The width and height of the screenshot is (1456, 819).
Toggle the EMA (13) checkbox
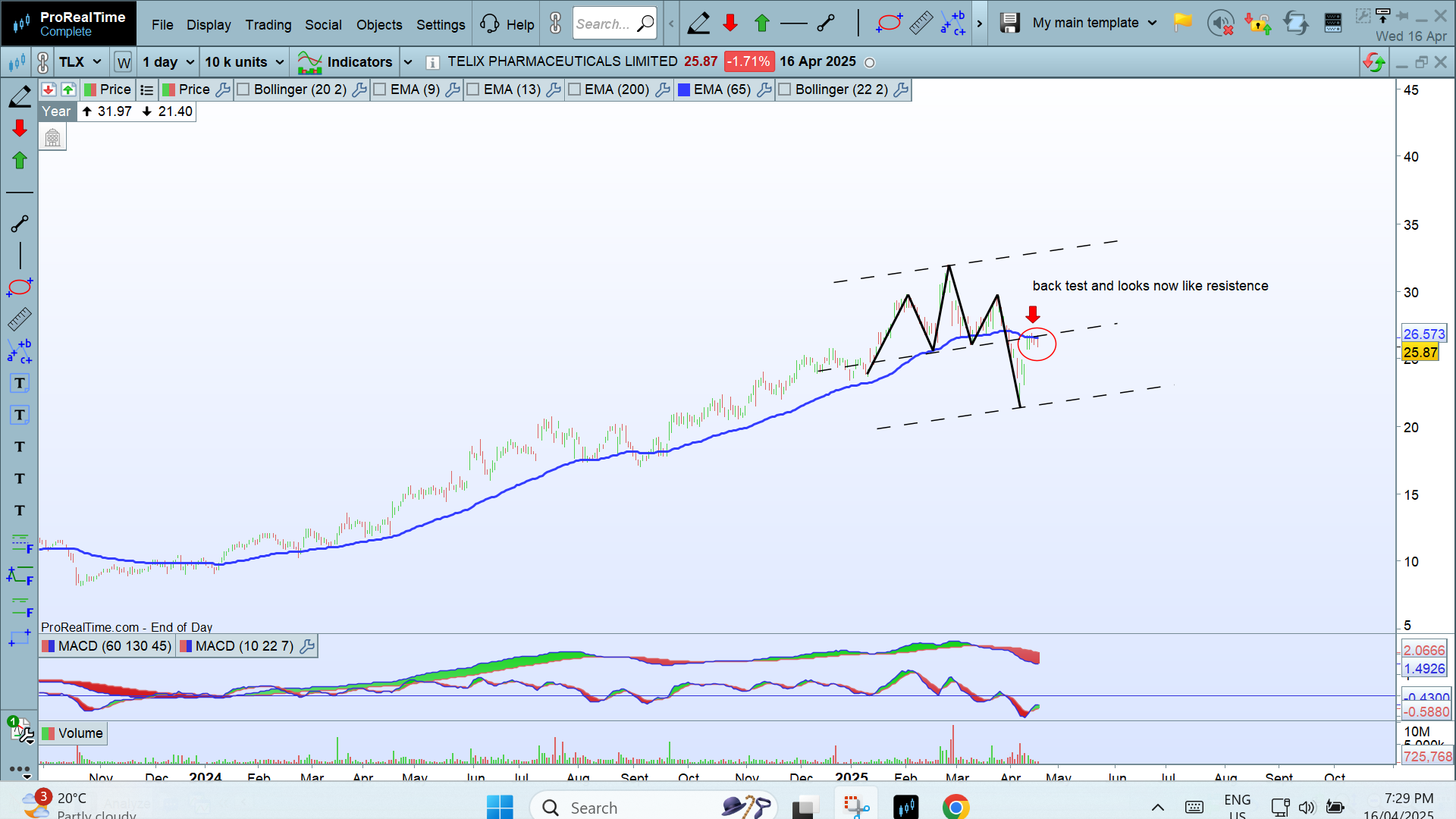[x=473, y=89]
